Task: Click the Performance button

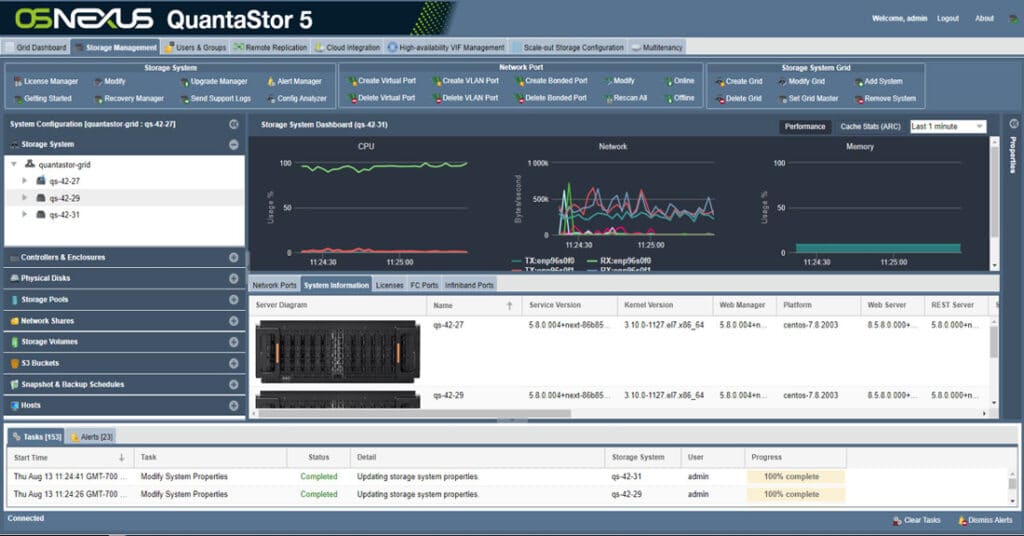Action: [805, 127]
